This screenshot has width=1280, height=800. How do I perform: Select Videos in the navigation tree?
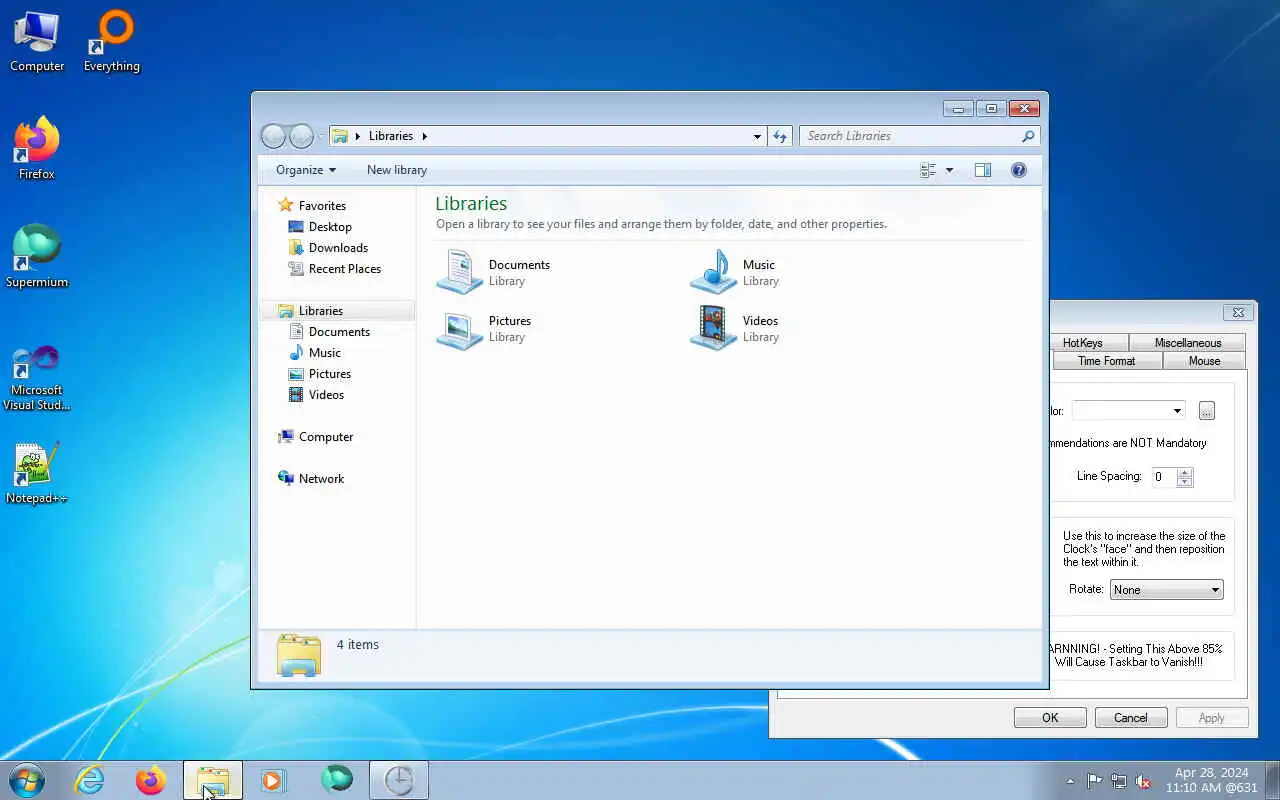click(x=326, y=395)
